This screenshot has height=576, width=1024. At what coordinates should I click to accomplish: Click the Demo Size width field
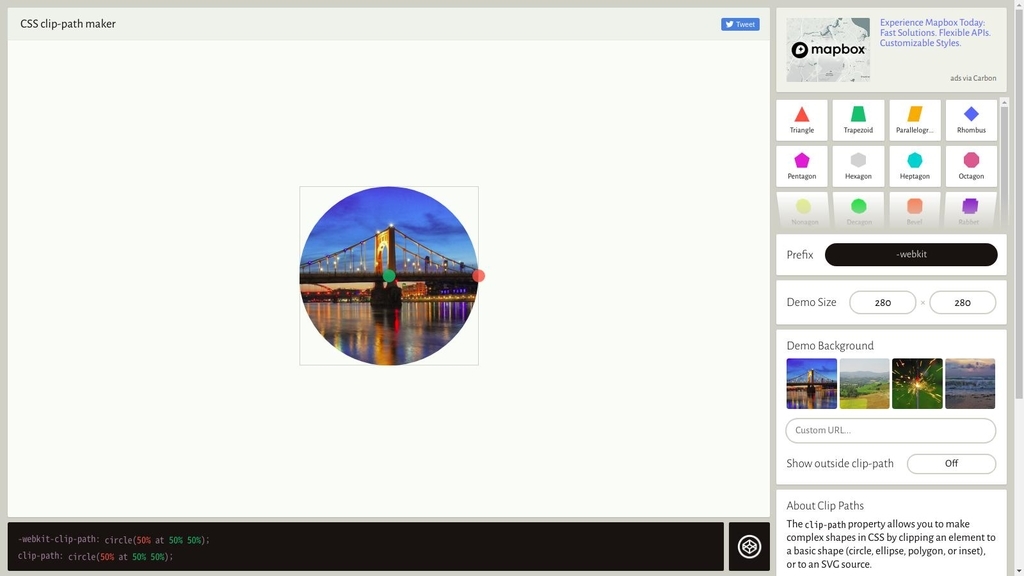[883, 302]
